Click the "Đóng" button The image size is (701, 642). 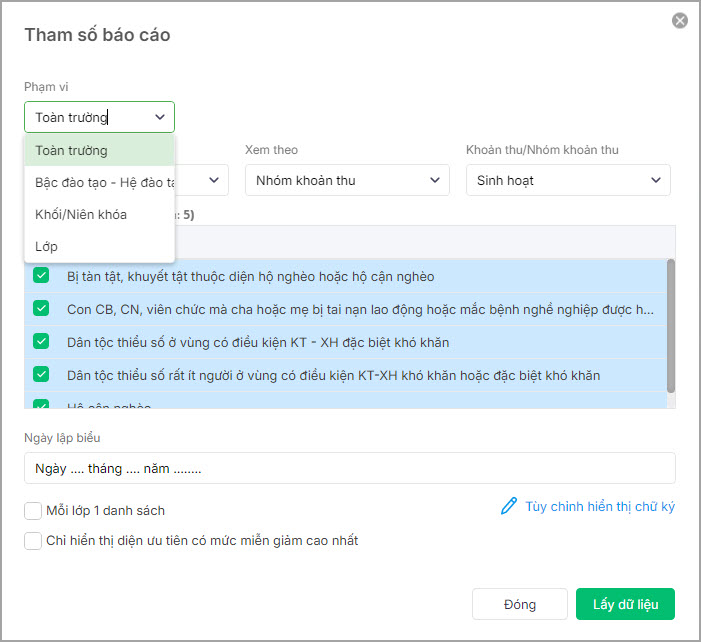(520, 604)
